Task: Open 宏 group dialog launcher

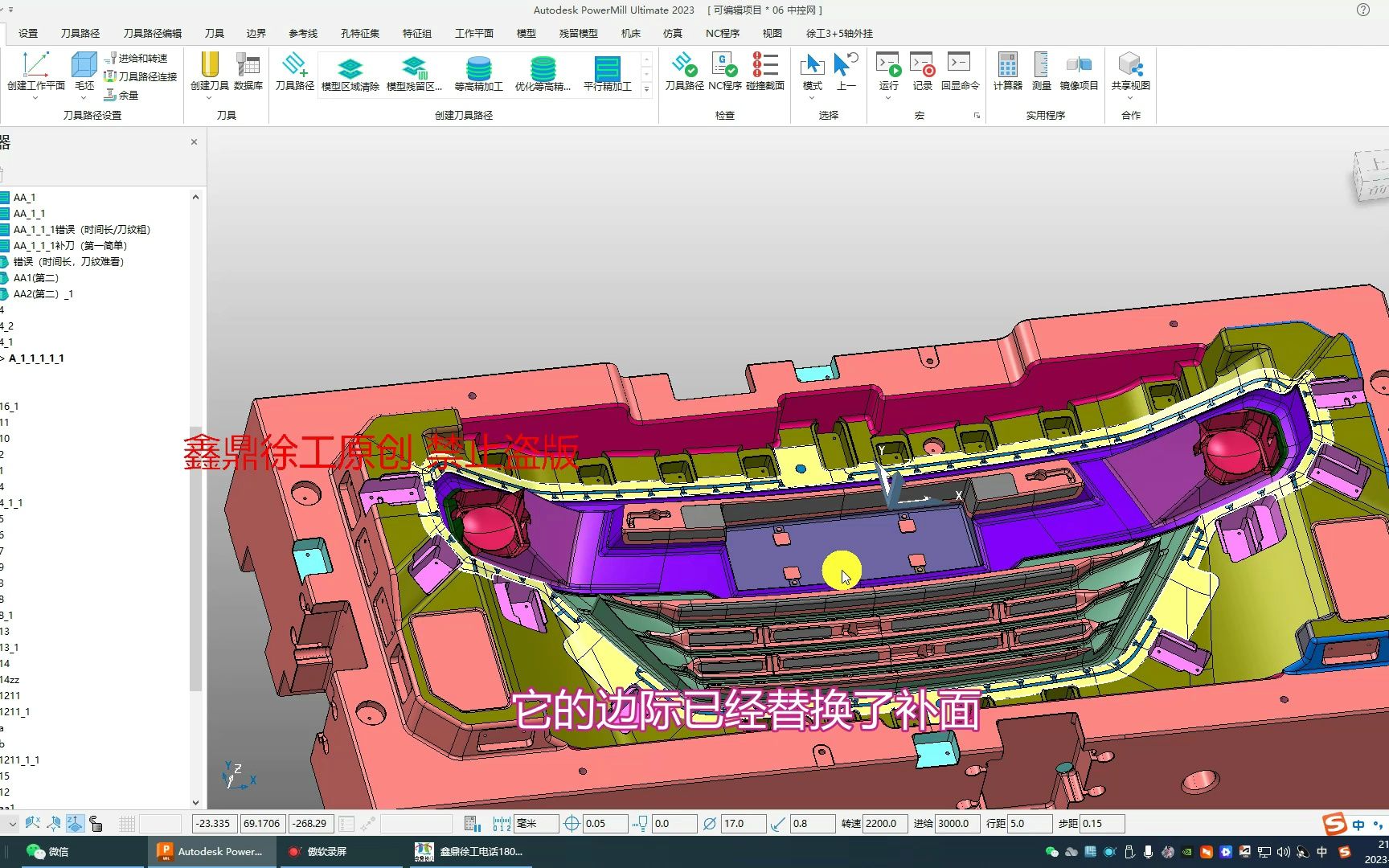Action: point(977,116)
